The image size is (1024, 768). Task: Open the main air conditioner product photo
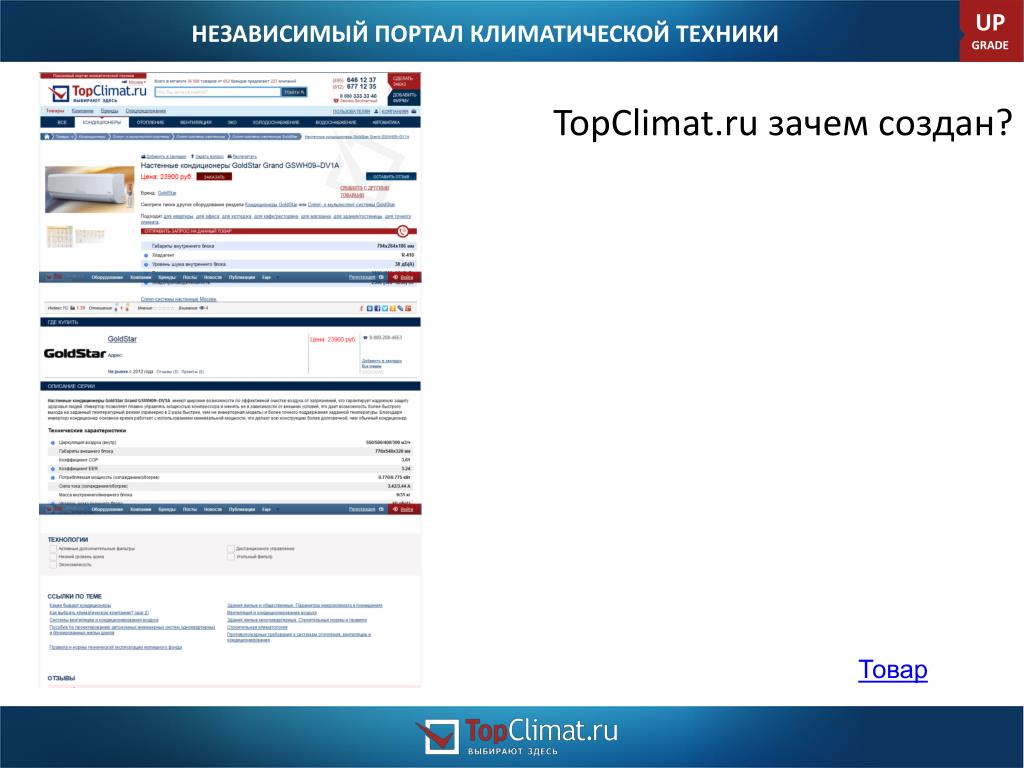tap(89, 189)
